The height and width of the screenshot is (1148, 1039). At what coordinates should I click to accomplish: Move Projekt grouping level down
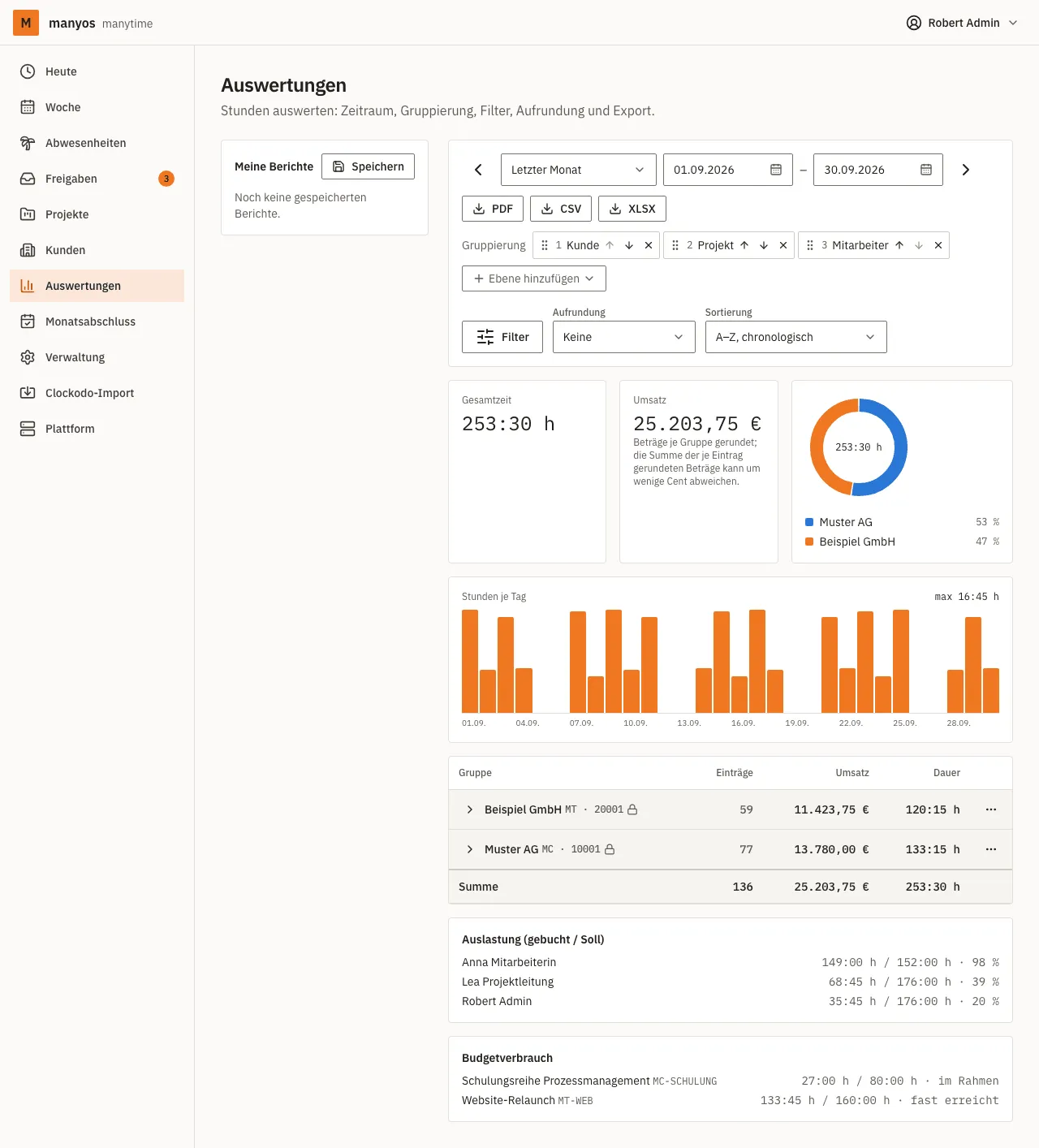(x=764, y=245)
